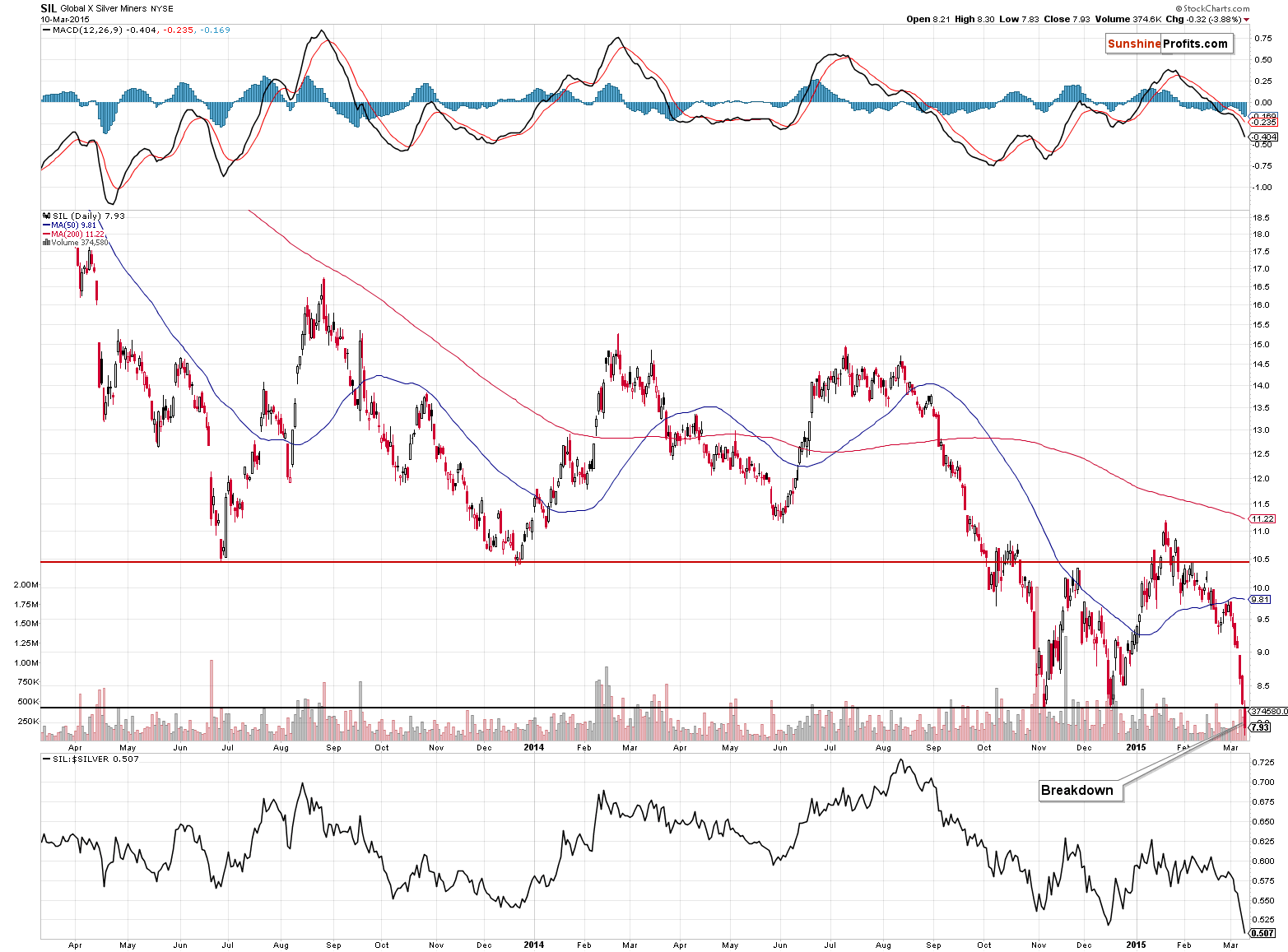Click the 2.00M volume axis label
This screenshot has height=952, width=1288.
pos(26,585)
